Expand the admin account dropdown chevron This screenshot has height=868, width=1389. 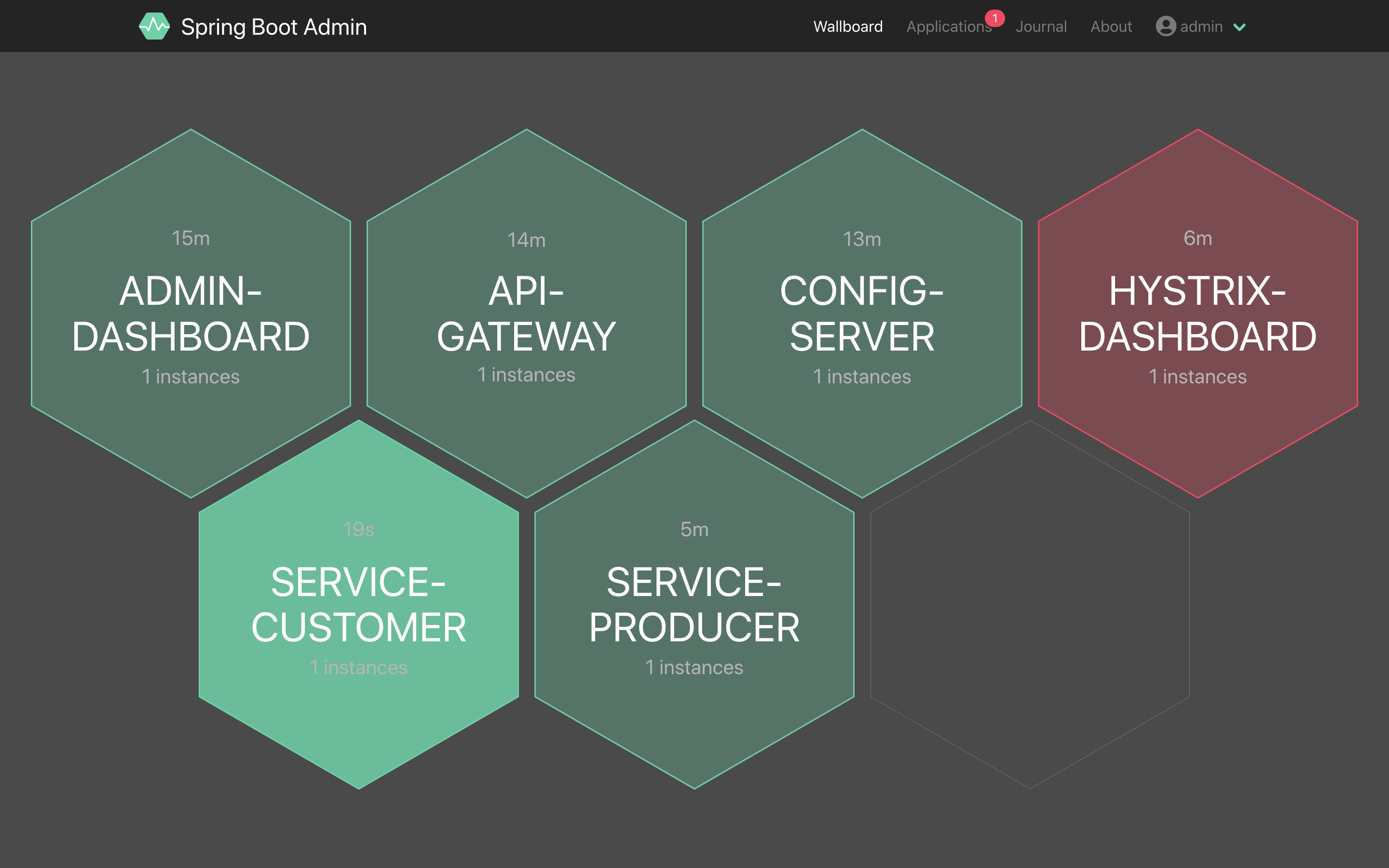pos(1239,27)
